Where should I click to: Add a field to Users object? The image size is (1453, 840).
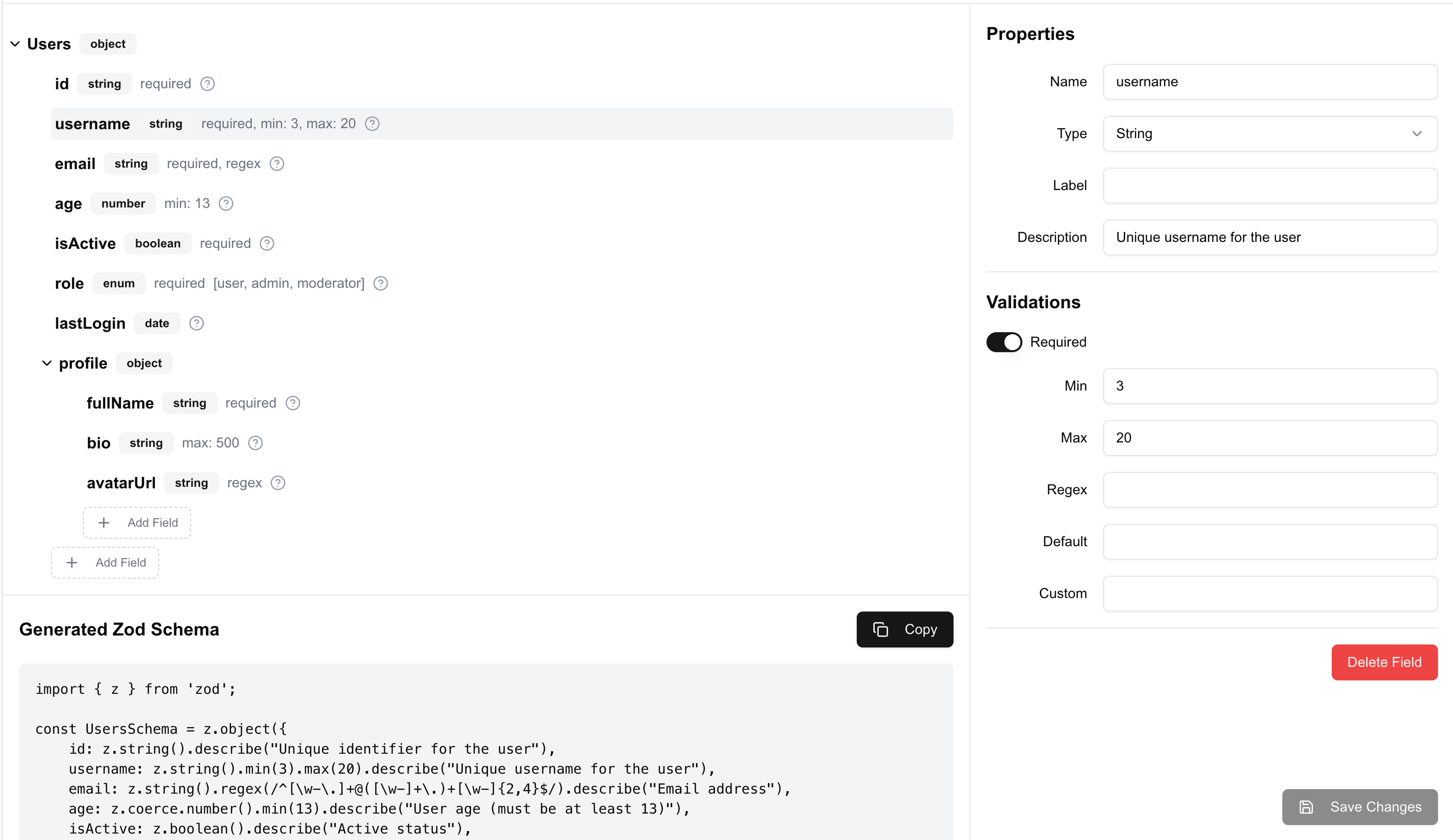(x=105, y=562)
